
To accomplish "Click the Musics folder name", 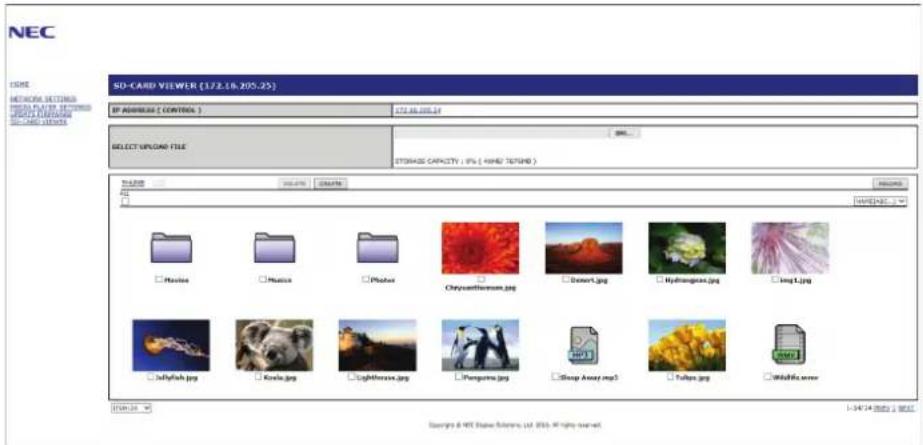I will 280,280.
